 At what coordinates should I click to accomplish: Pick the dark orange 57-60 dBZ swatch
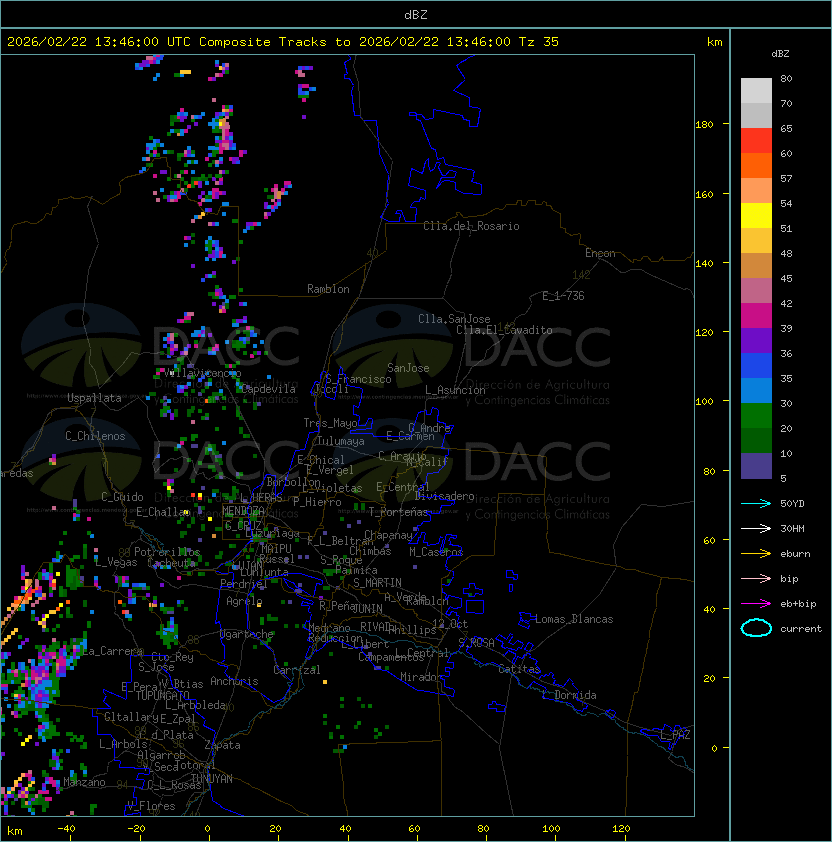click(756, 165)
